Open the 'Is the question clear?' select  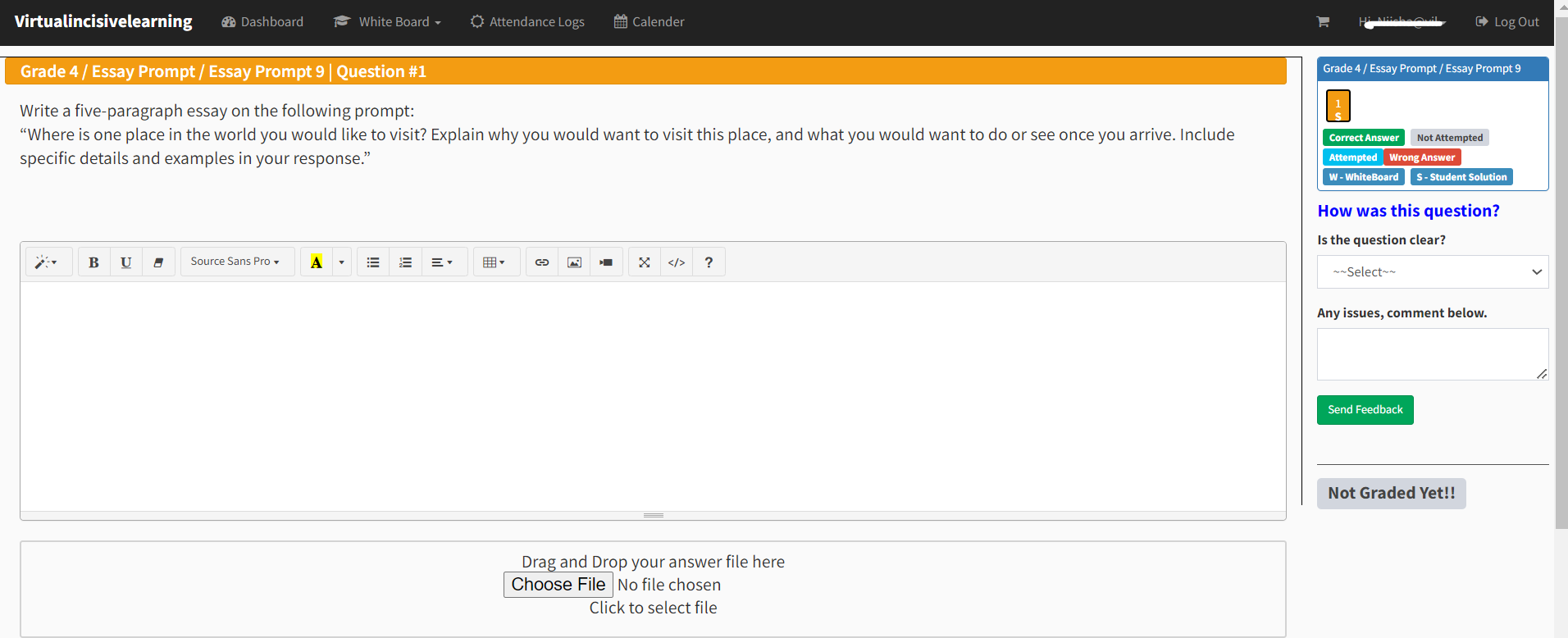[x=1432, y=272]
